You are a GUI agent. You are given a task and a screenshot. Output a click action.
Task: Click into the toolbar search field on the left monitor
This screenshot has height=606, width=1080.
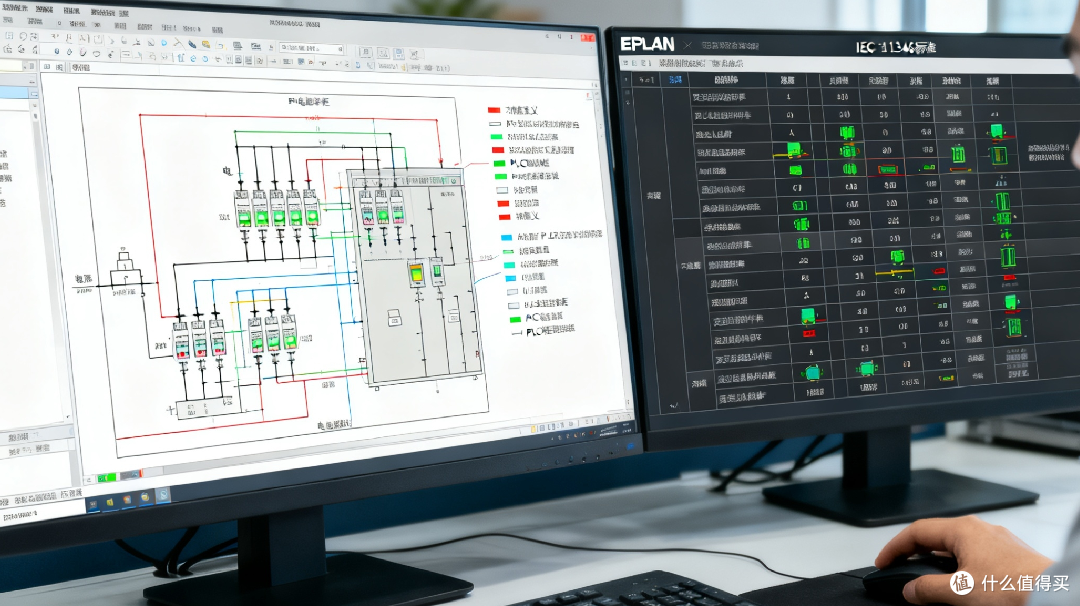tap(311, 48)
